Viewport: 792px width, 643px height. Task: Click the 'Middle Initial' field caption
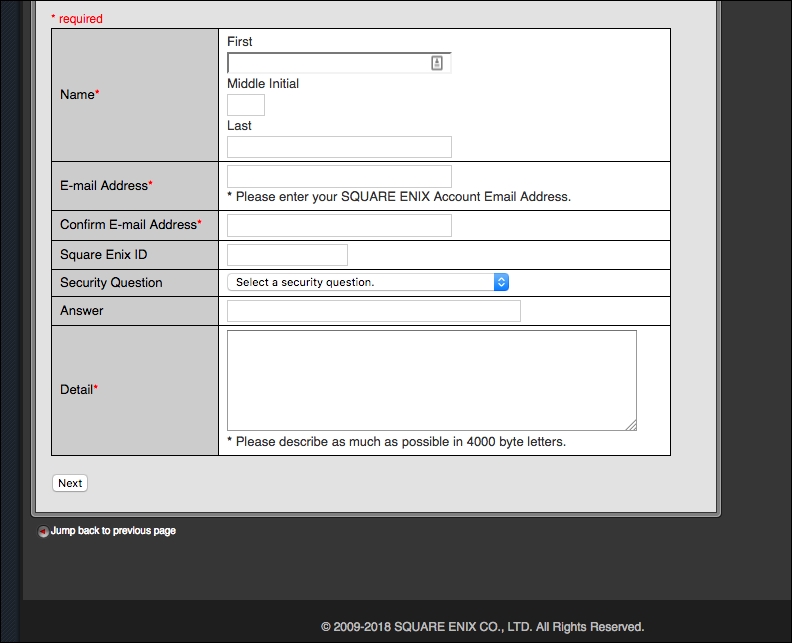(263, 83)
